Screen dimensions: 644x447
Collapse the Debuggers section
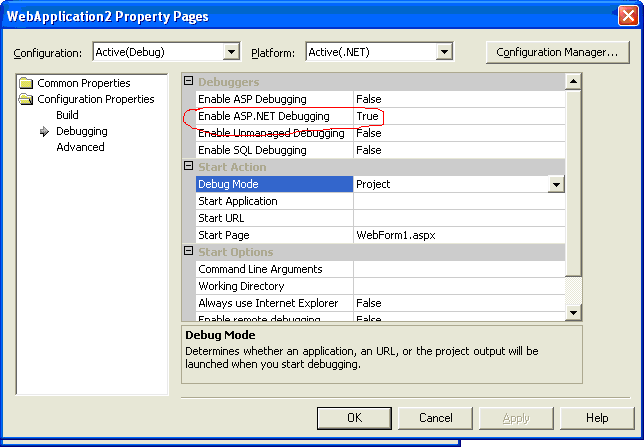[189, 82]
